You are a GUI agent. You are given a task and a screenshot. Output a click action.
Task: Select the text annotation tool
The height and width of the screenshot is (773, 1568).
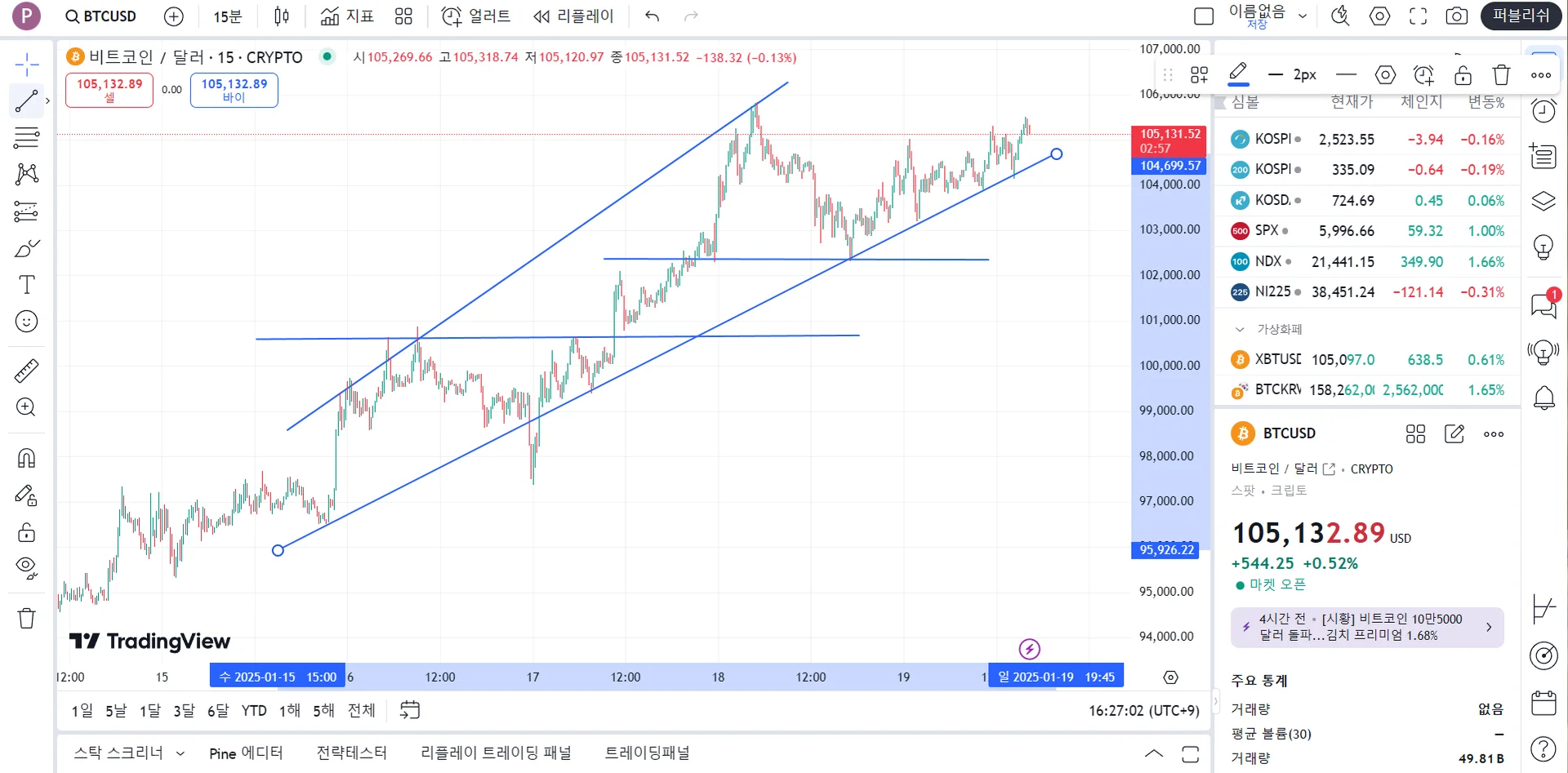[x=26, y=285]
